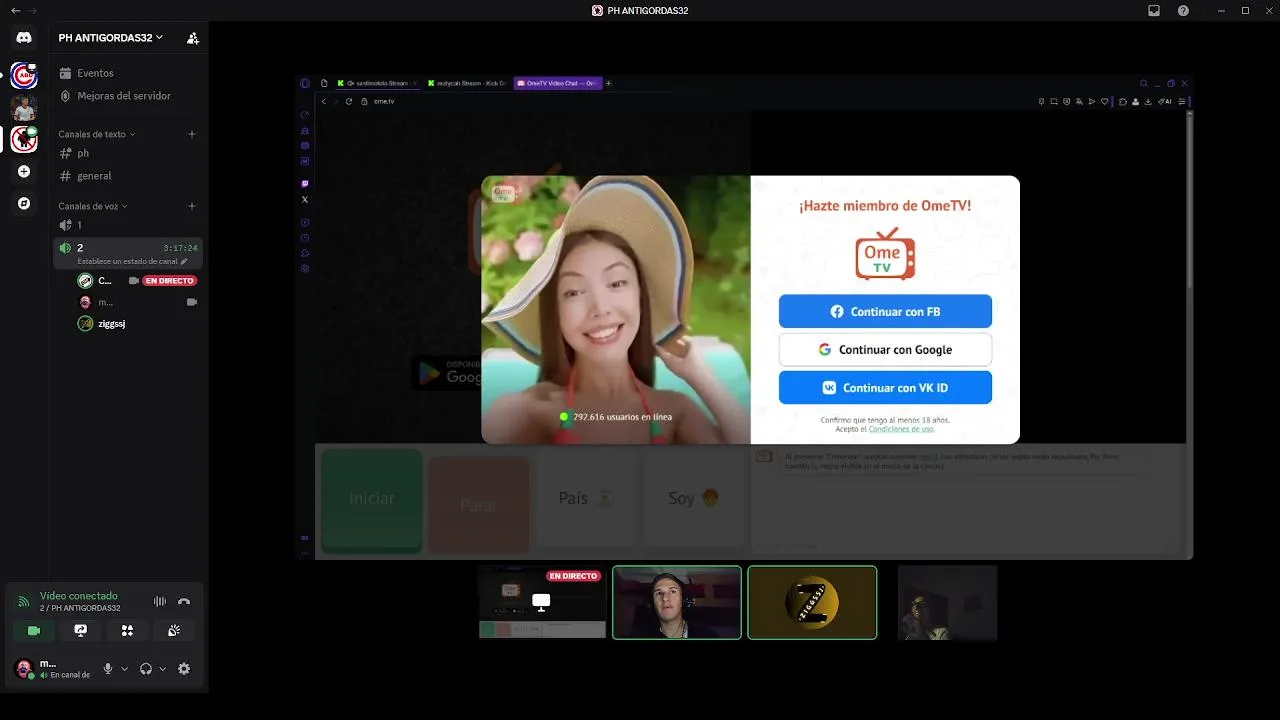Open a new tab in streamed browser
The width and height of the screenshot is (1280, 720).
point(608,83)
